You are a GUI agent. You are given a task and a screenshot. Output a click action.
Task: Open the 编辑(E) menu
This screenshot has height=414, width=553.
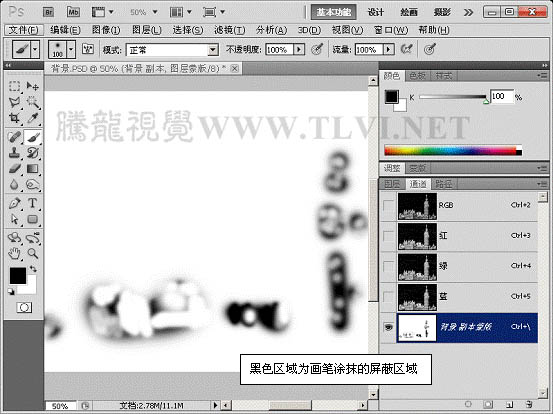pos(65,30)
